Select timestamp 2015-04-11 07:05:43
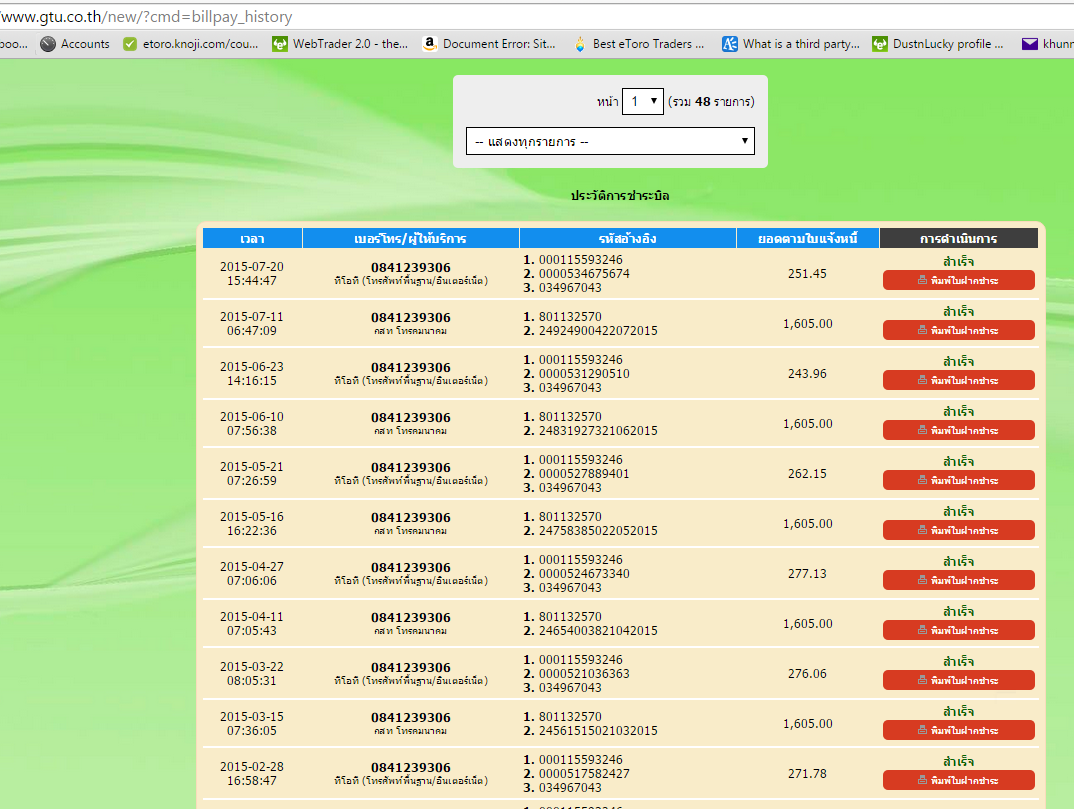 pyautogui.click(x=251, y=623)
